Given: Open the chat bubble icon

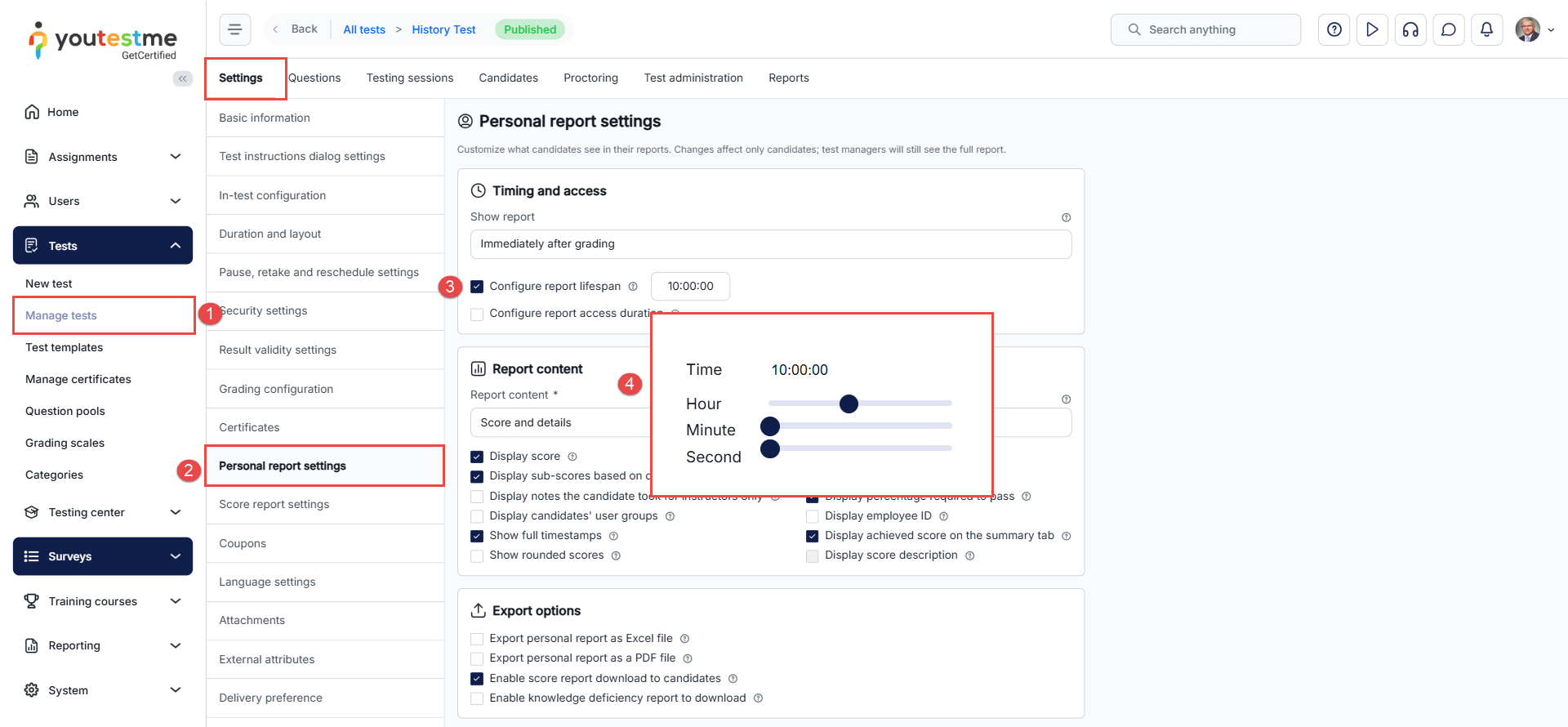Looking at the screenshot, I should pyautogui.click(x=1448, y=29).
